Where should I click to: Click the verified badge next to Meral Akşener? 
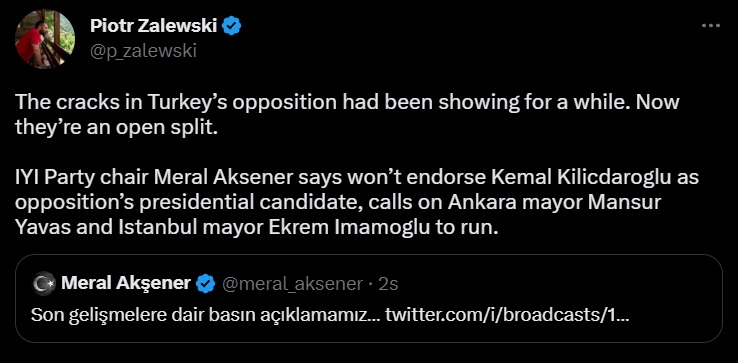point(206,283)
